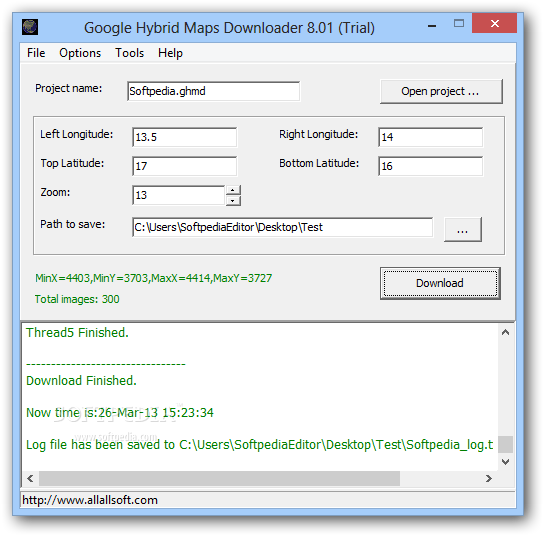Click the Project name input field

[213, 91]
